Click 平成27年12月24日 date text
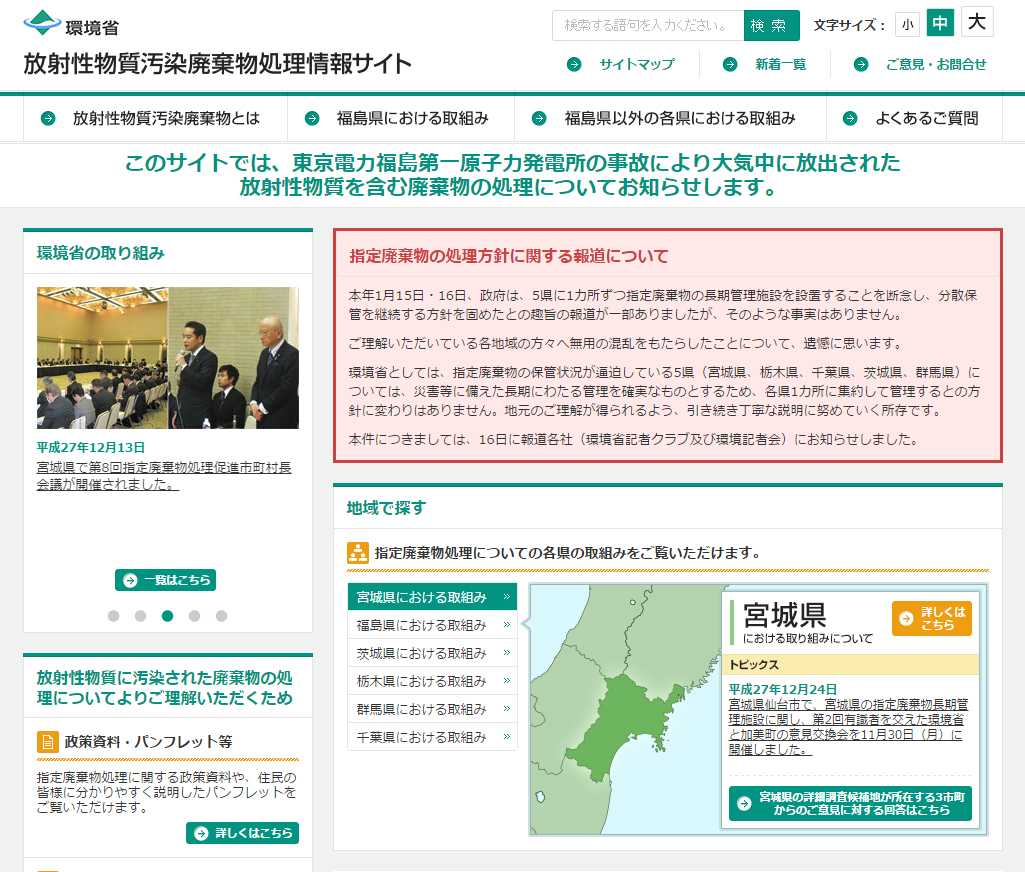Image resolution: width=1025 pixels, height=872 pixels. coord(782,689)
